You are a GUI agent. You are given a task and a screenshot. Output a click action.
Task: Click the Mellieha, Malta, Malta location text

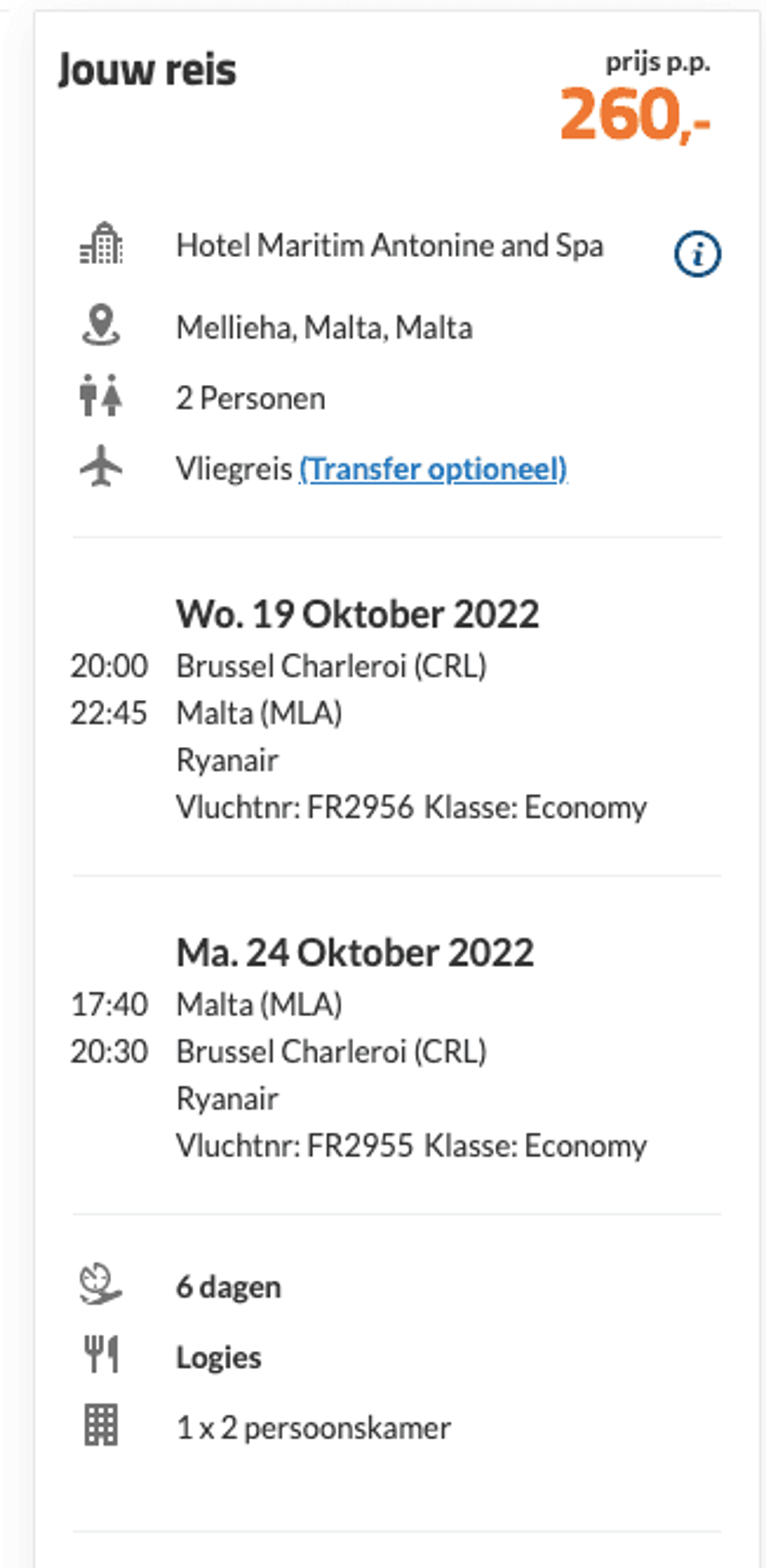(324, 328)
